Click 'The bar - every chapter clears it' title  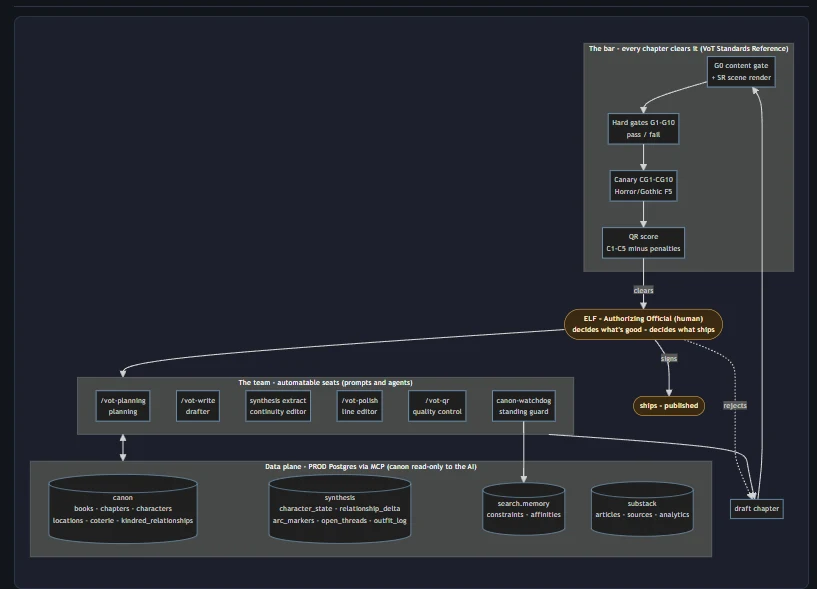[688, 48]
